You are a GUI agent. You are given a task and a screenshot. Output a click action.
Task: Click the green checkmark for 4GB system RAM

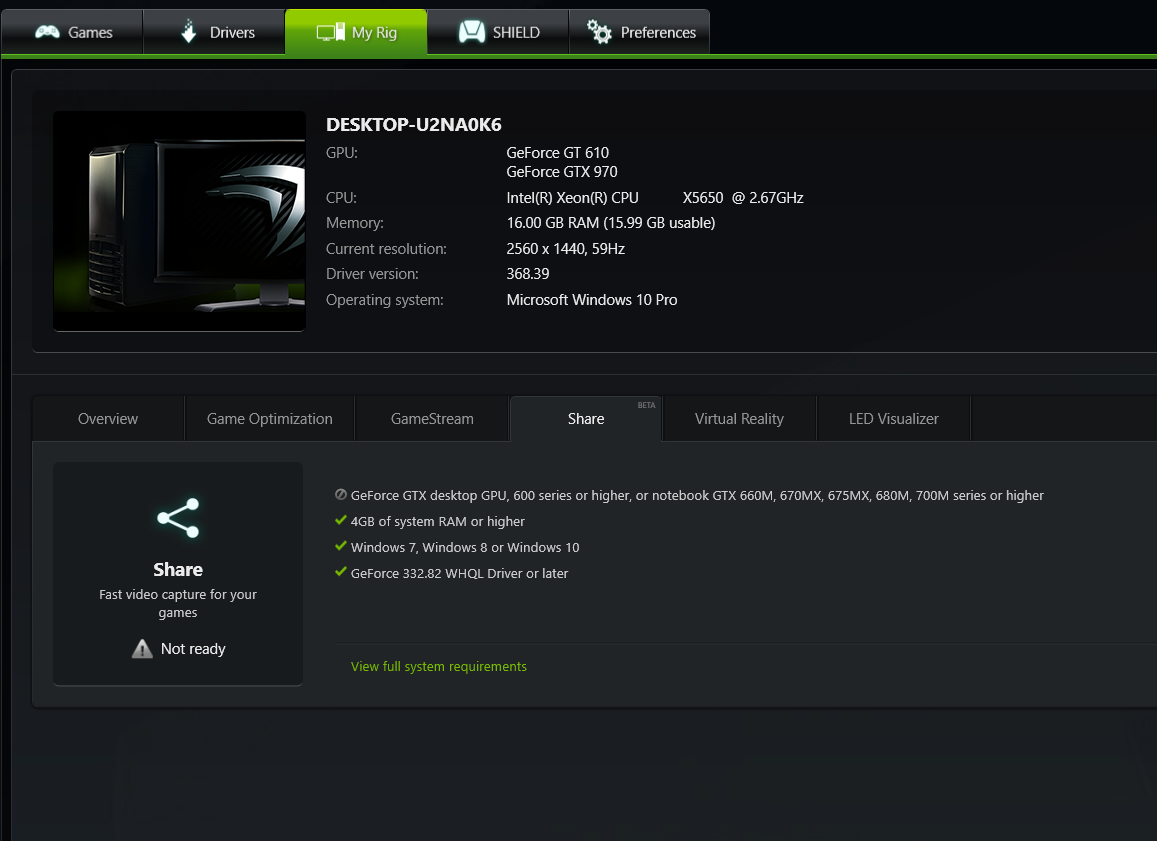(341, 520)
